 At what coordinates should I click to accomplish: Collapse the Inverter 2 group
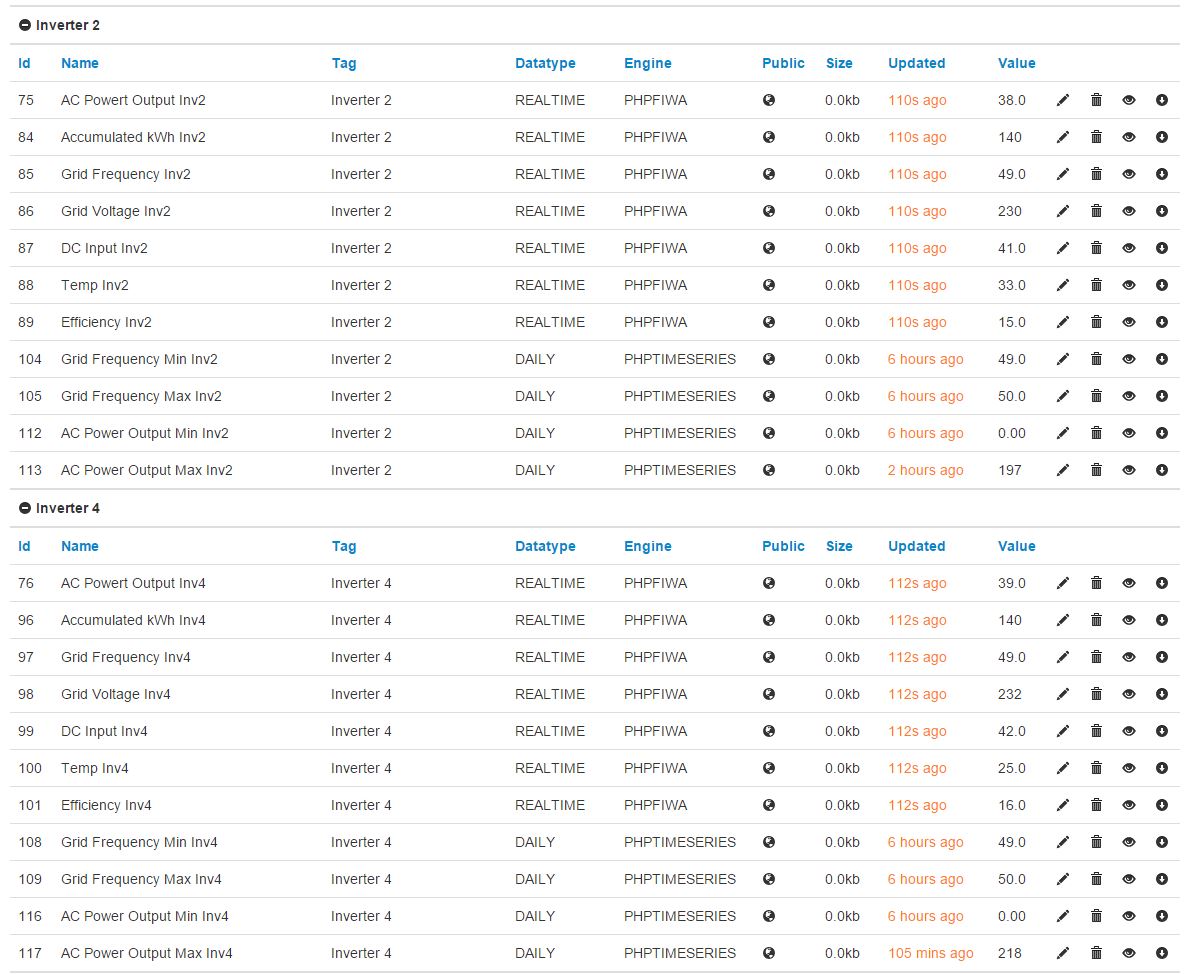(25, 26)
